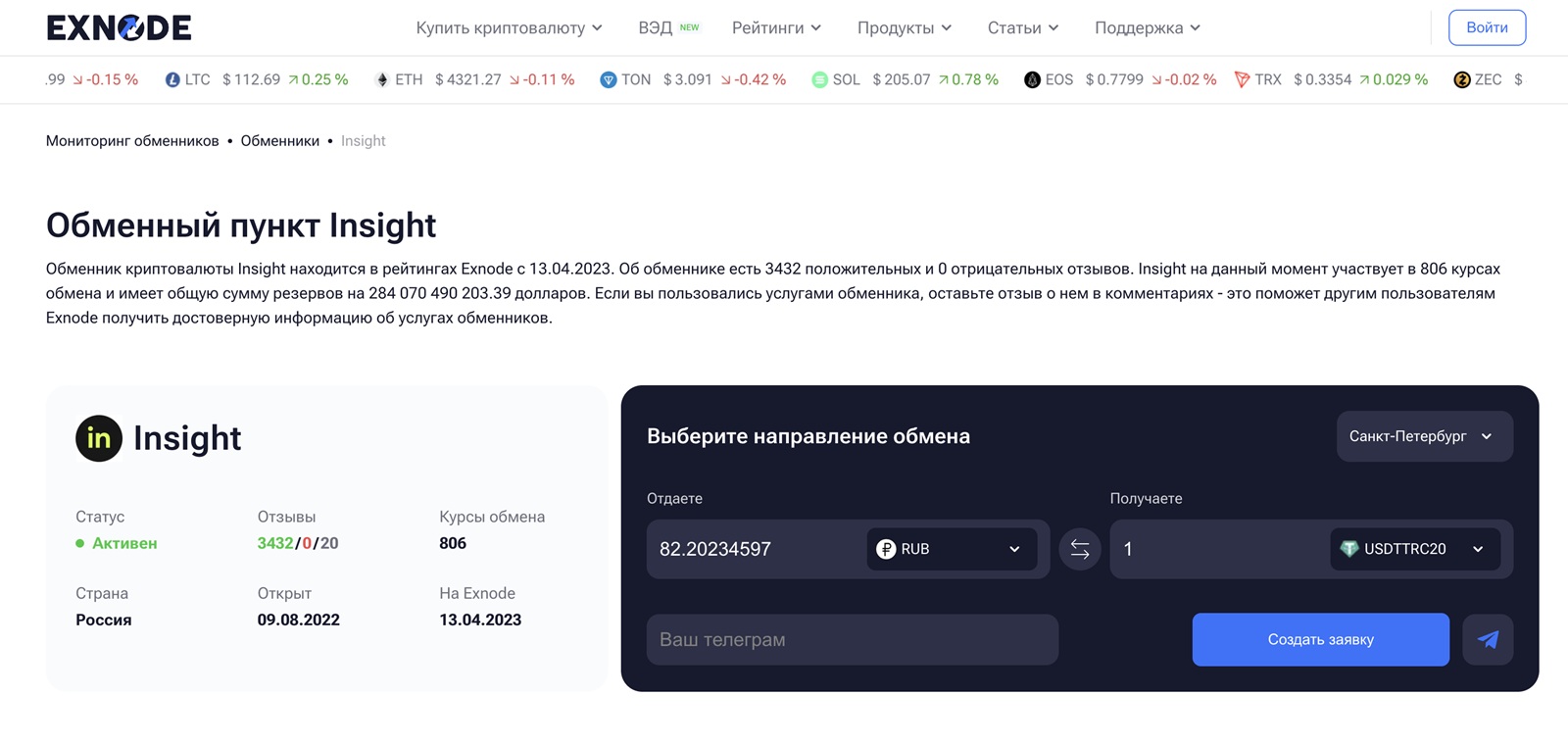This screenshot has height=745, width=1568.
Task: Open the RUB currency dropdown
Action: (950, 549)
